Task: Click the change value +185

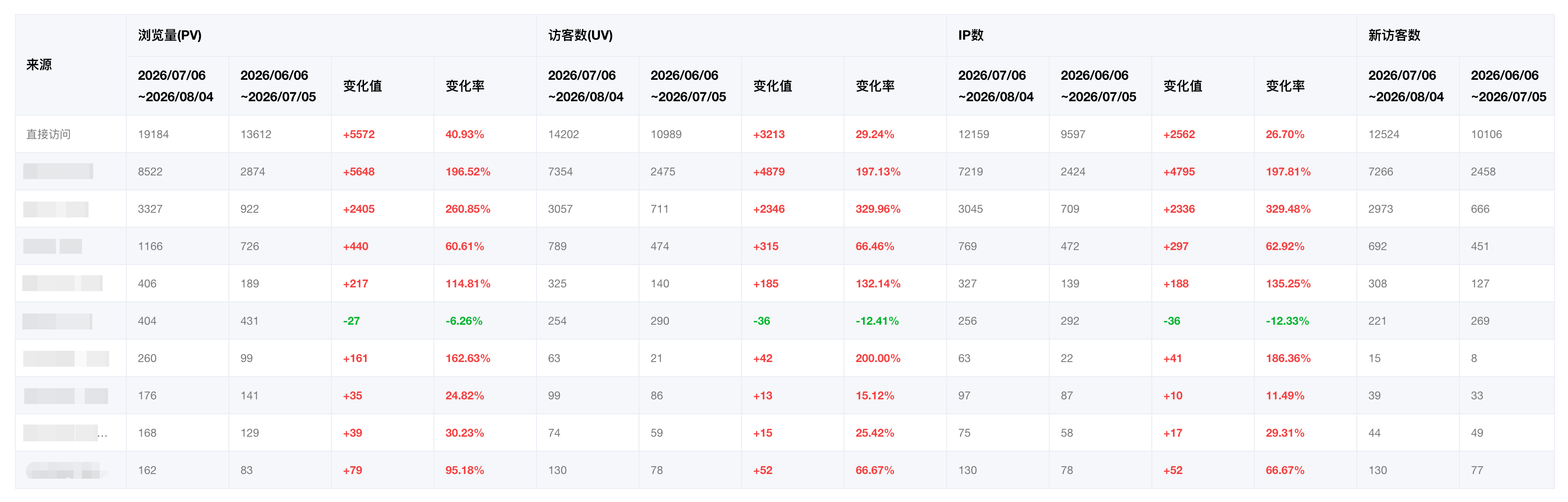Action: [x=766, y=284]
